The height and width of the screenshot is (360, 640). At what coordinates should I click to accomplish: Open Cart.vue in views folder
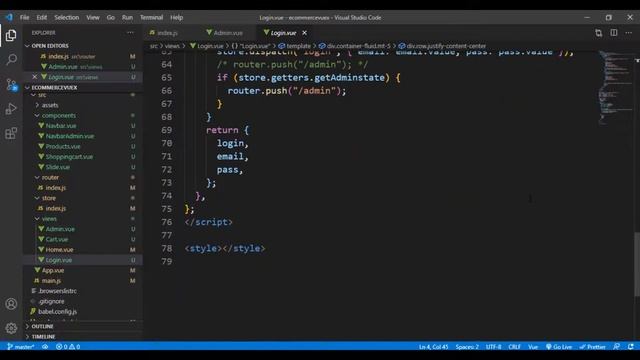point(56,239)
